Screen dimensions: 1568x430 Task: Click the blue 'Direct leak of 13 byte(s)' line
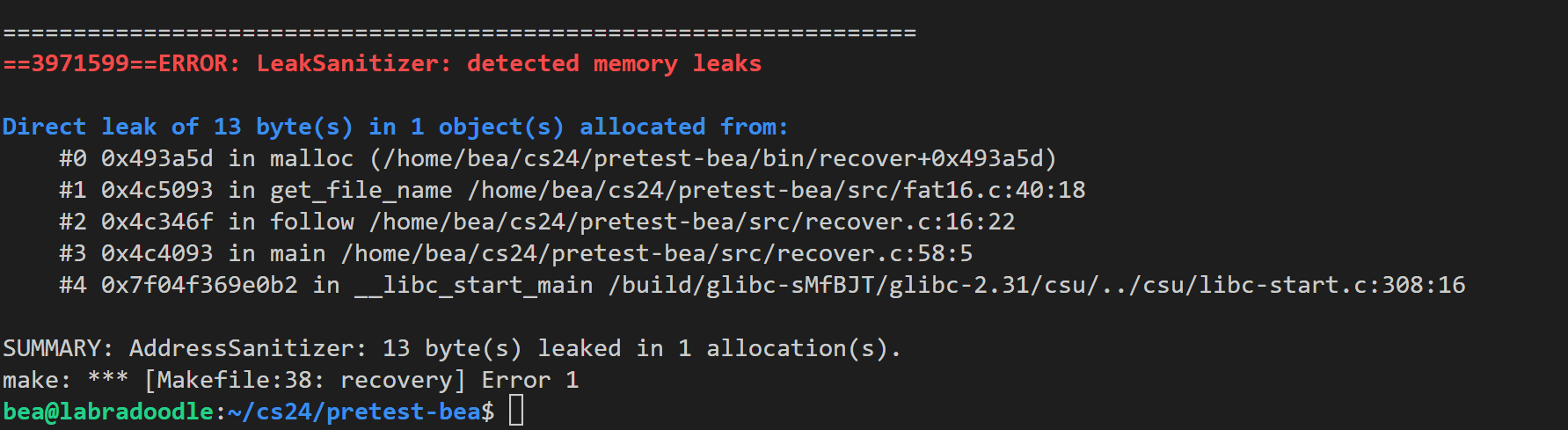395,127
